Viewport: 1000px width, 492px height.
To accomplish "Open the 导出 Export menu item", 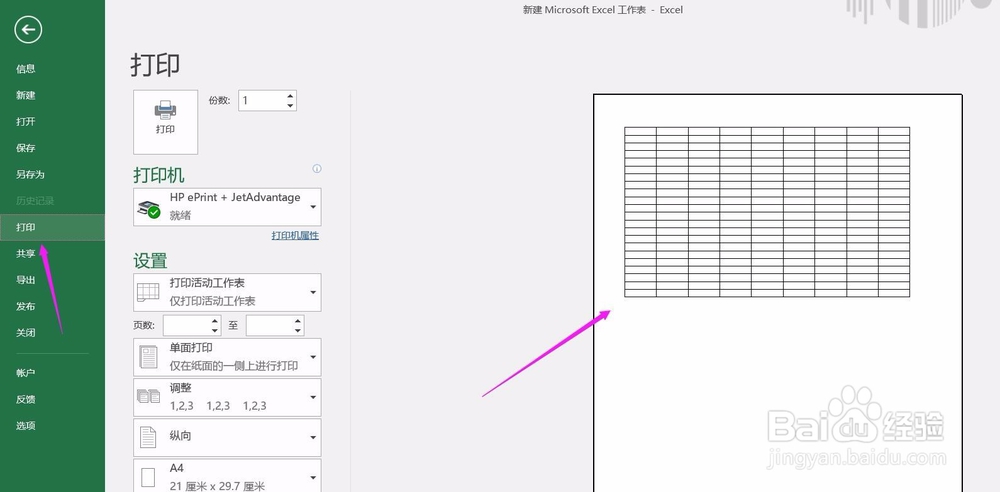I will (x=52, y=280).
